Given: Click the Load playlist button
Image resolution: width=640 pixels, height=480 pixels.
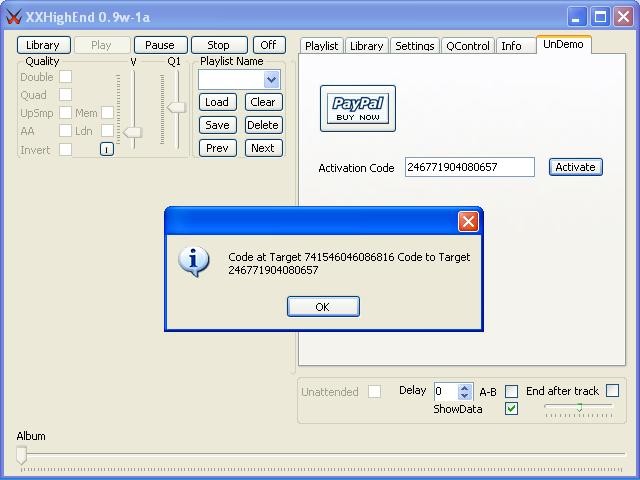Looking at the screenshot, I should [218, 102].
